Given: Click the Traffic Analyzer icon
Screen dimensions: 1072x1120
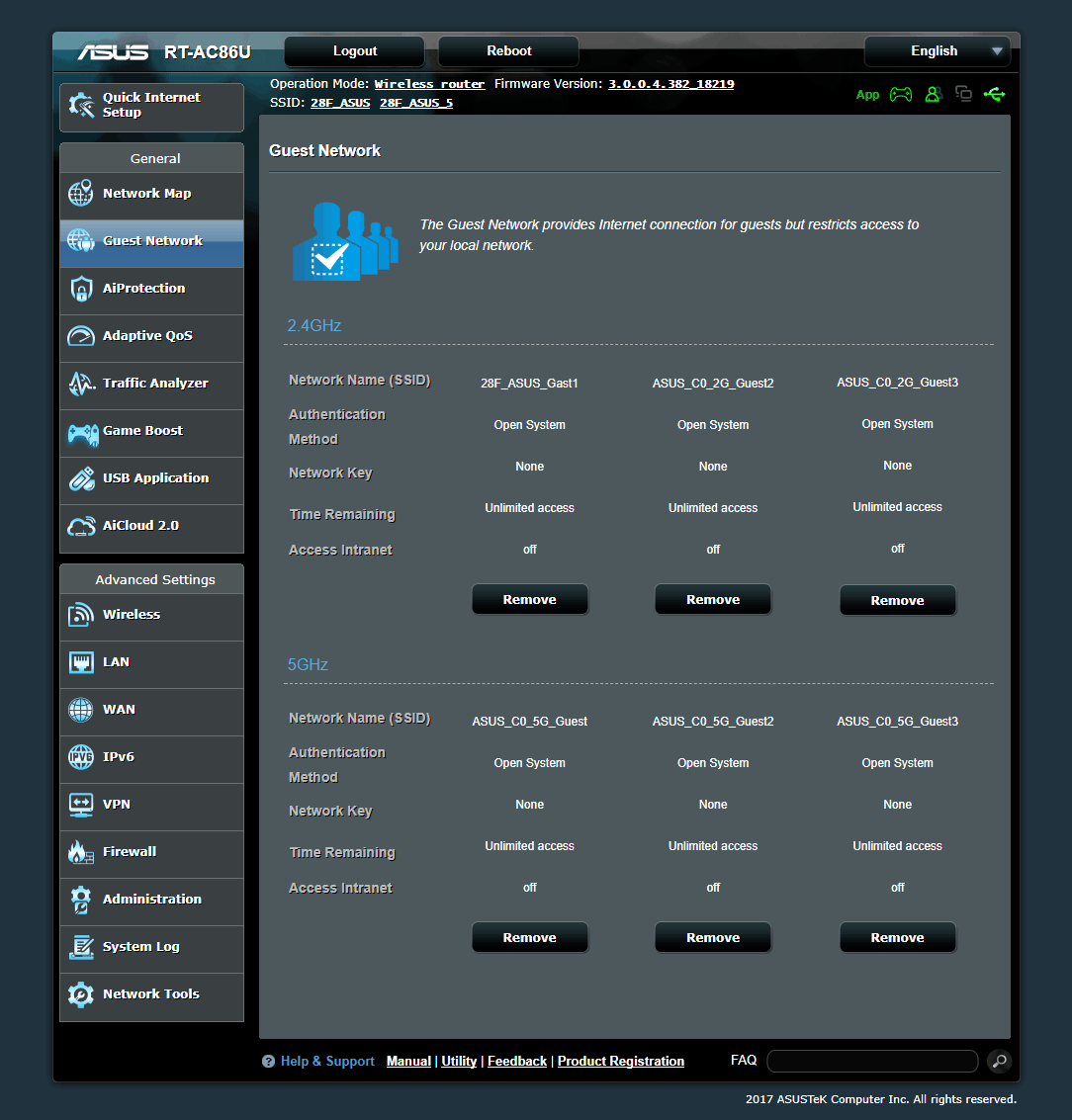Looking at the screenshot, I should (81, 384).
